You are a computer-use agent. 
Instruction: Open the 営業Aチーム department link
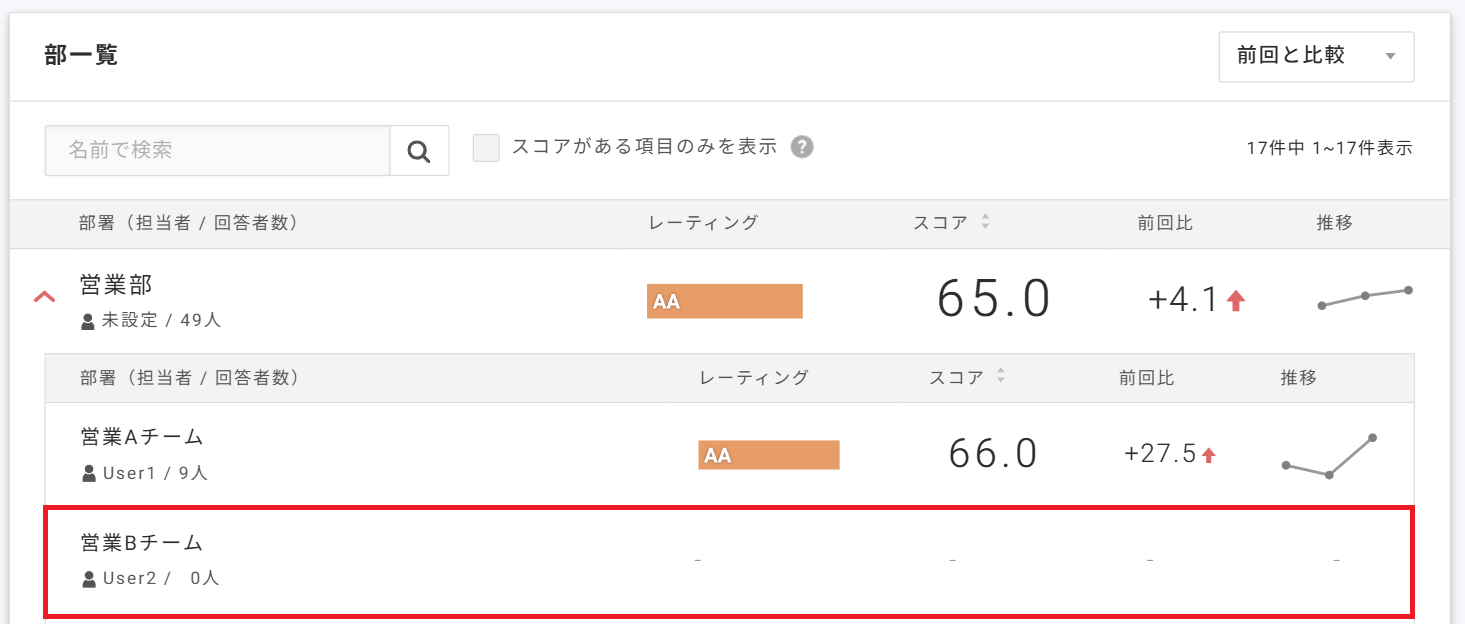(x=142, y=437)
